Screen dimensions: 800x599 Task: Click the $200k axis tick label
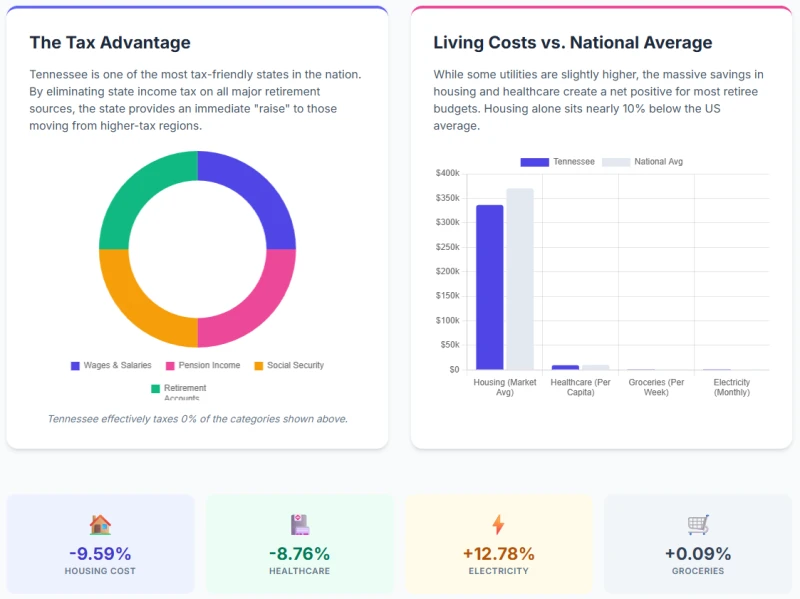447,271
